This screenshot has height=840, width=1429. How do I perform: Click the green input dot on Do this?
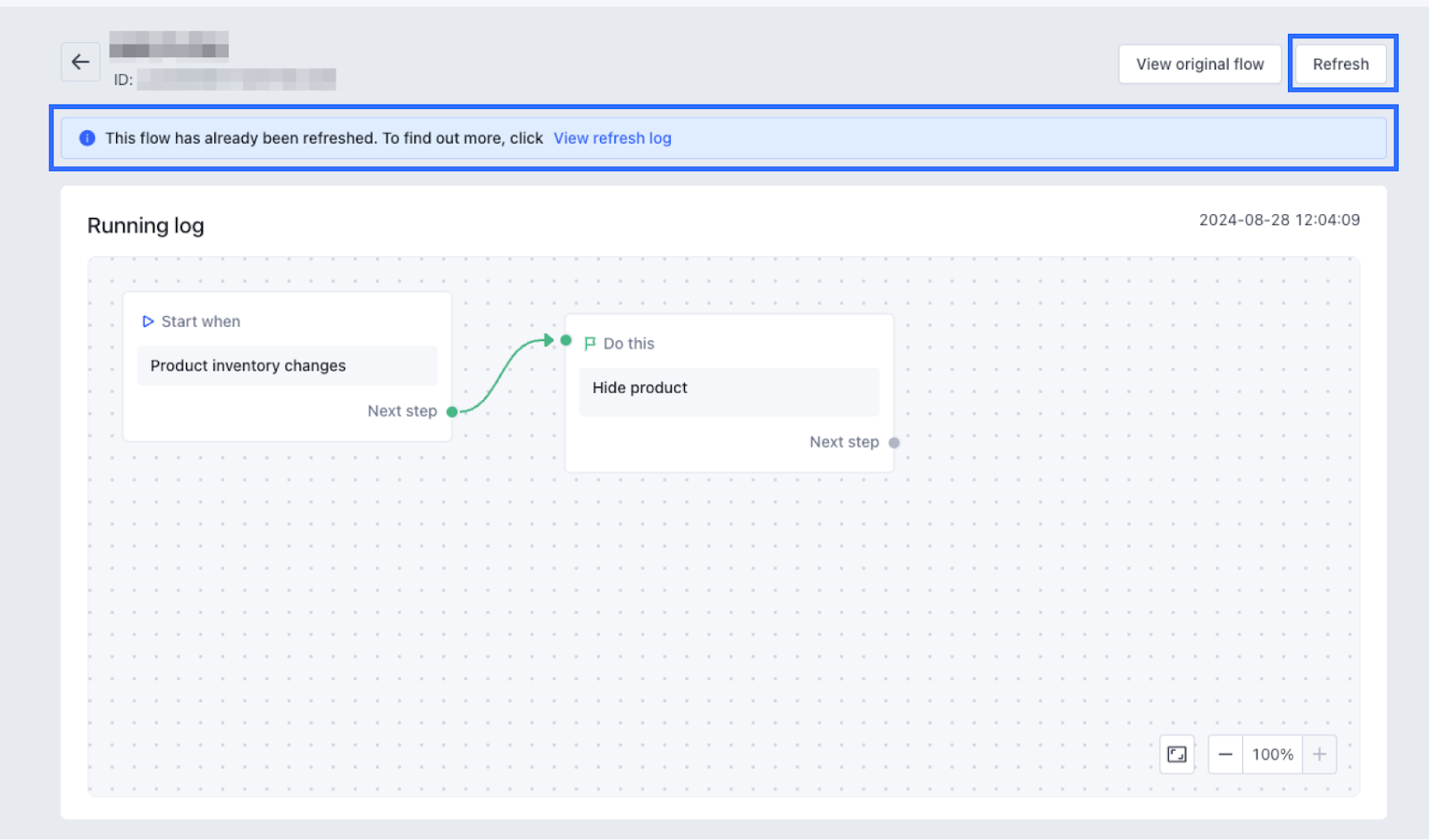565,340
